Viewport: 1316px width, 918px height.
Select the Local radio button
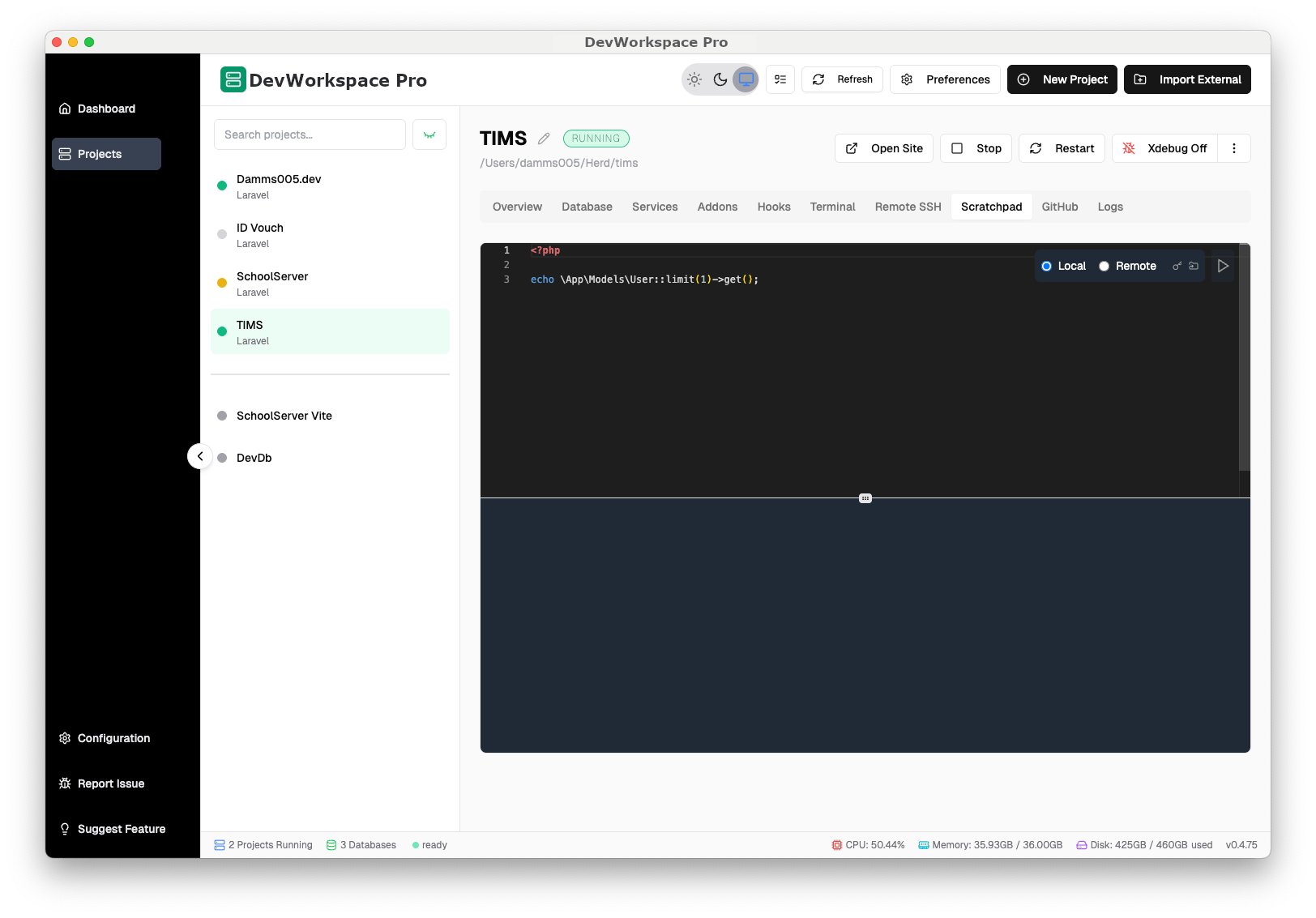click(x=1047, y=266)
